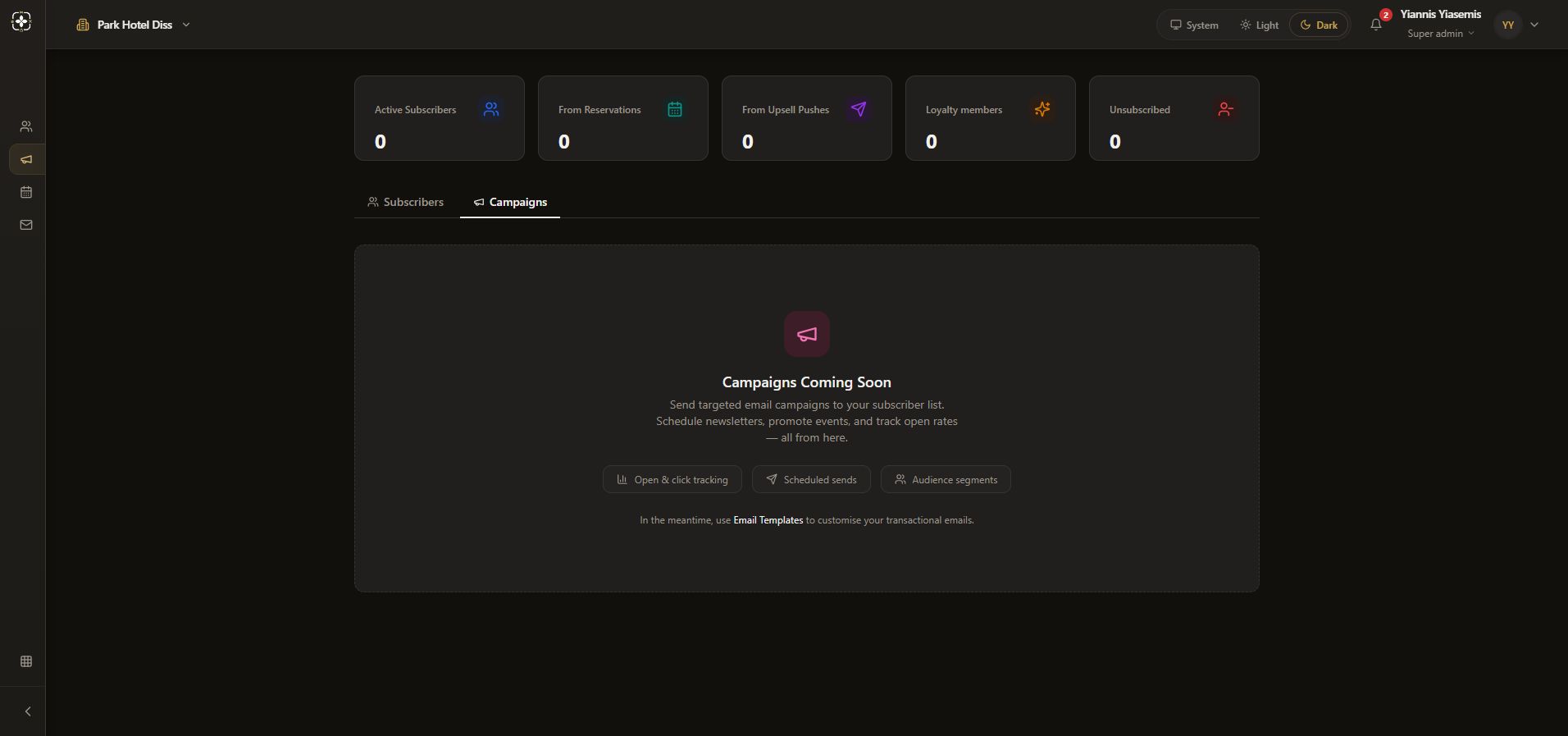
Task: Click the Unsubscribed user-minus icon
Action: [x=1226, y=109]
